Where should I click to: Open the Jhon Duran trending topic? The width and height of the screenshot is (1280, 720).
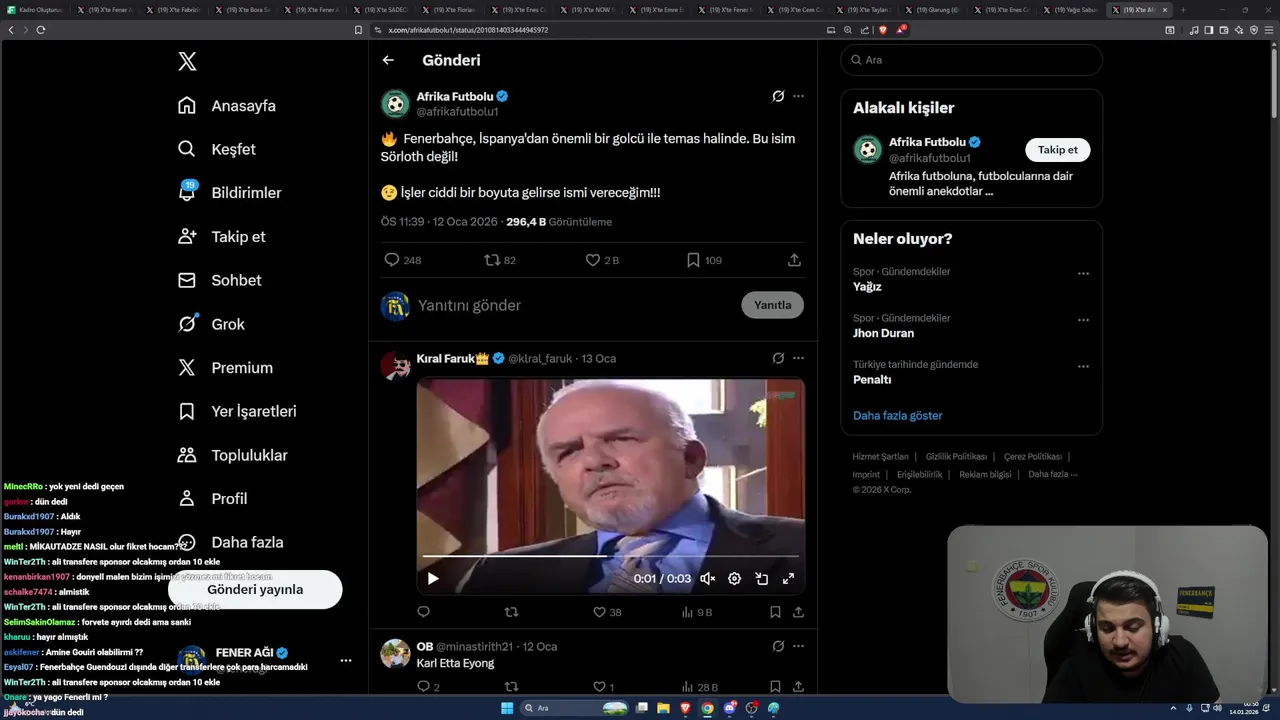tap(883, 333)
